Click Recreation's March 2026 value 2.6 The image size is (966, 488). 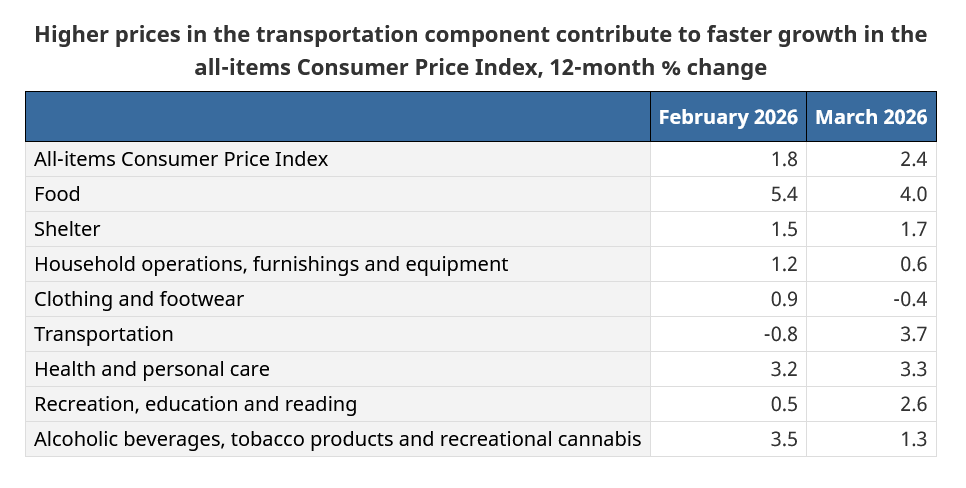(913, 404)
